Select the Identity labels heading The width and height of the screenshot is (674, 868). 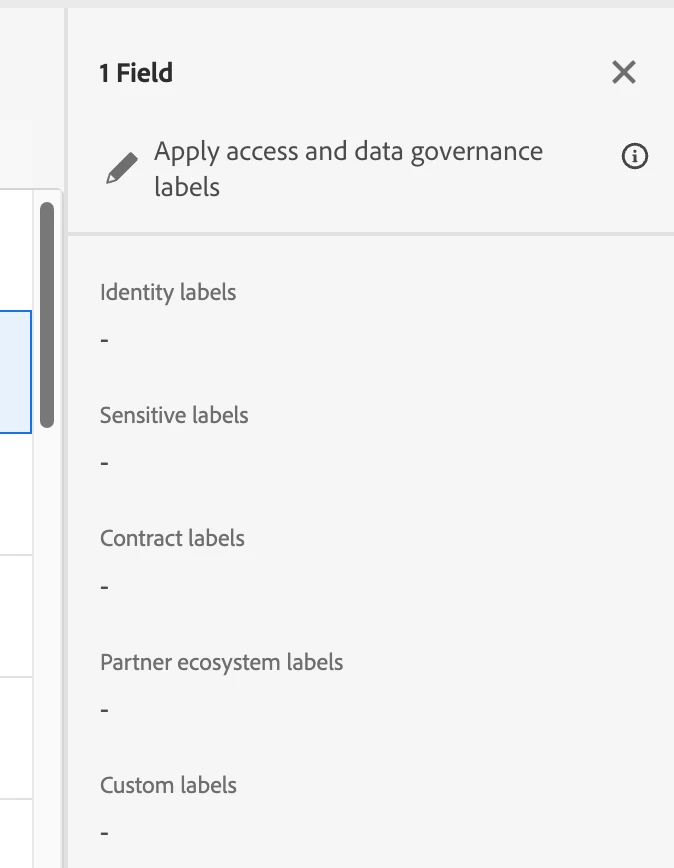[x=168, y=293]
